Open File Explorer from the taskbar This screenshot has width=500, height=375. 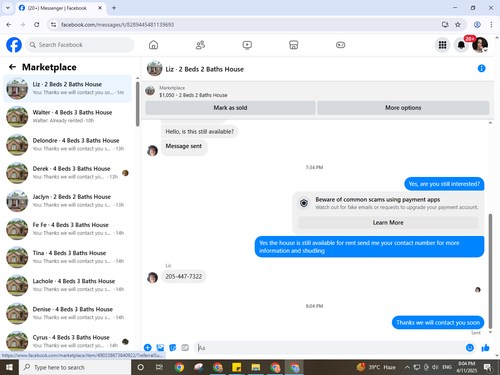(x=256, y=367)
